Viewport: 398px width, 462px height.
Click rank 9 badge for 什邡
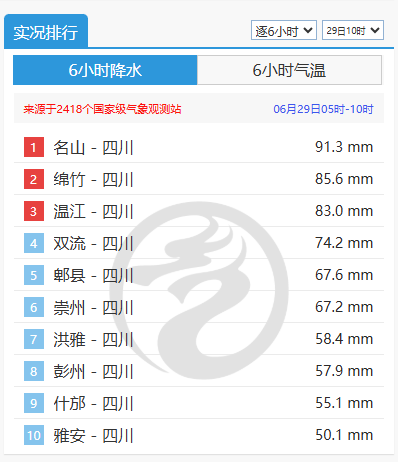pos(34,403)
